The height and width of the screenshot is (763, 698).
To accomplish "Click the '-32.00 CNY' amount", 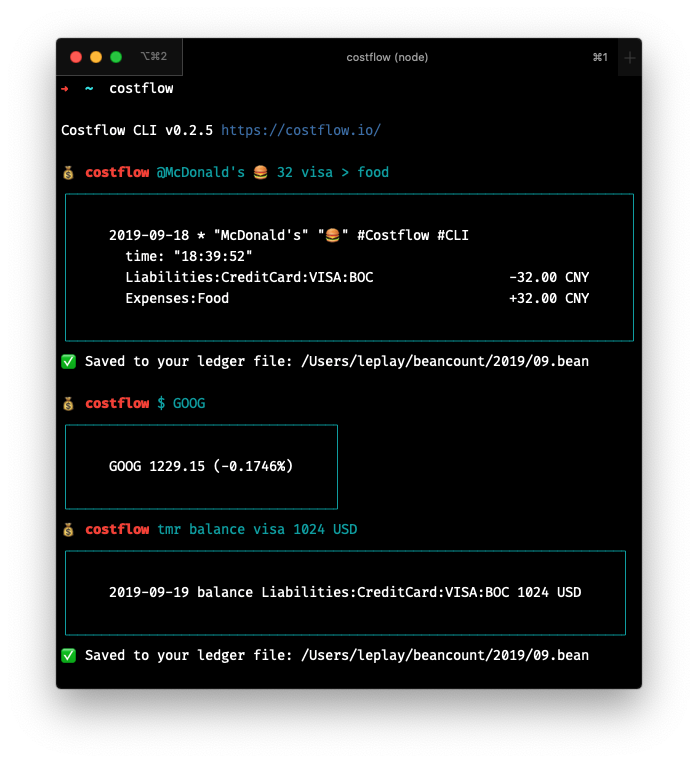I will (x=549, y=277).
